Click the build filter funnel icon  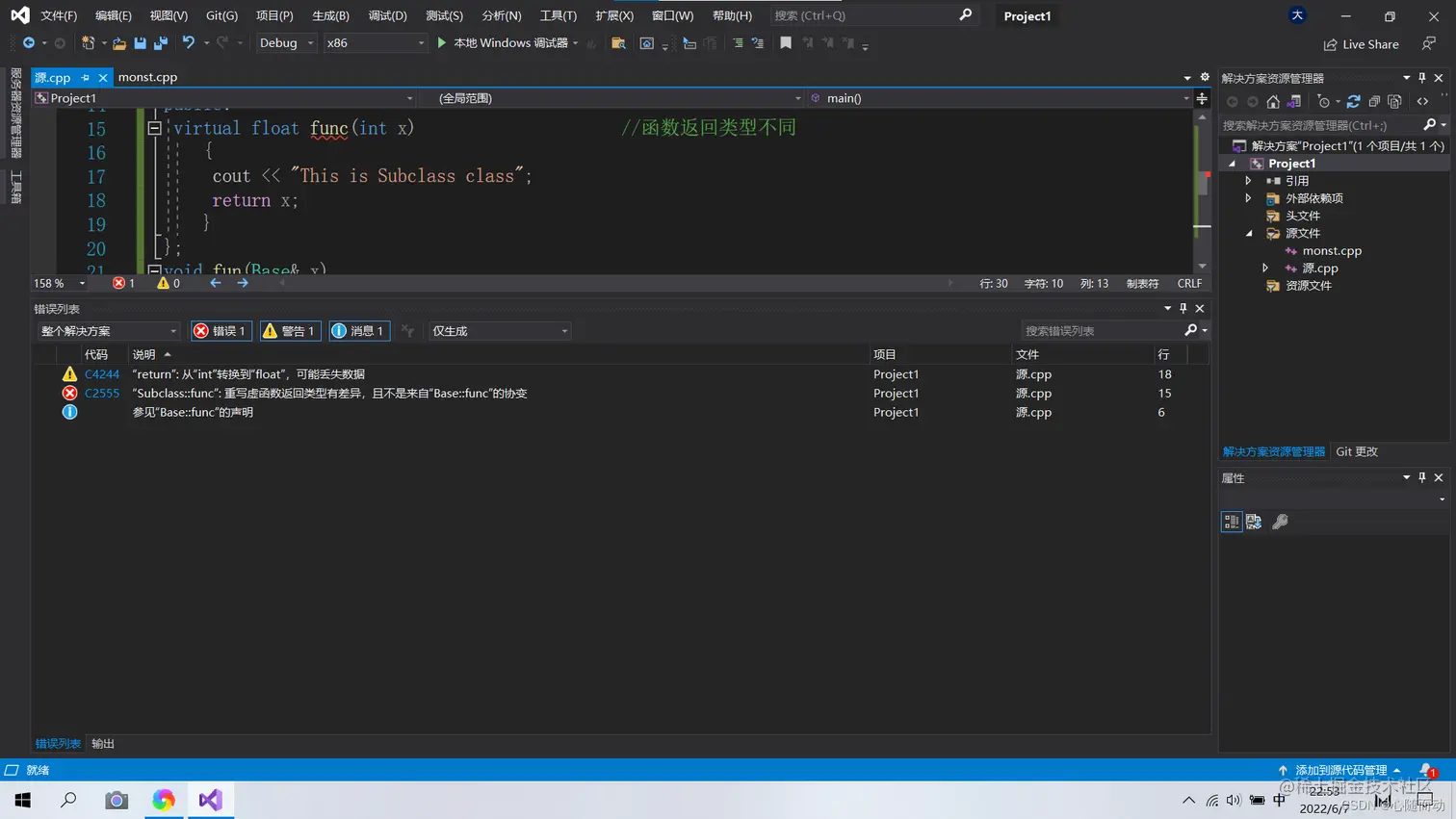(408, 331)
